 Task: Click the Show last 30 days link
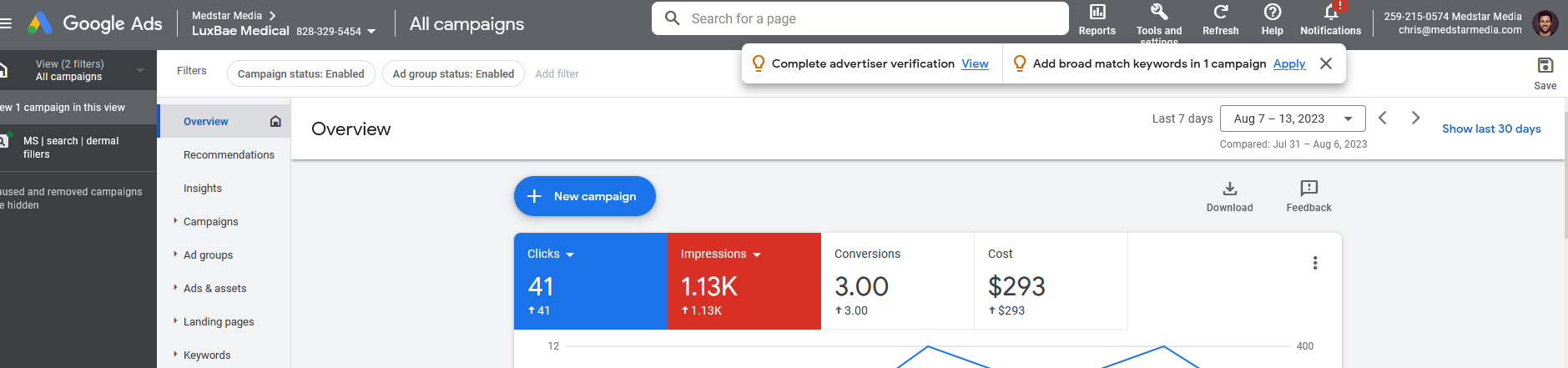click(1491, 129)
